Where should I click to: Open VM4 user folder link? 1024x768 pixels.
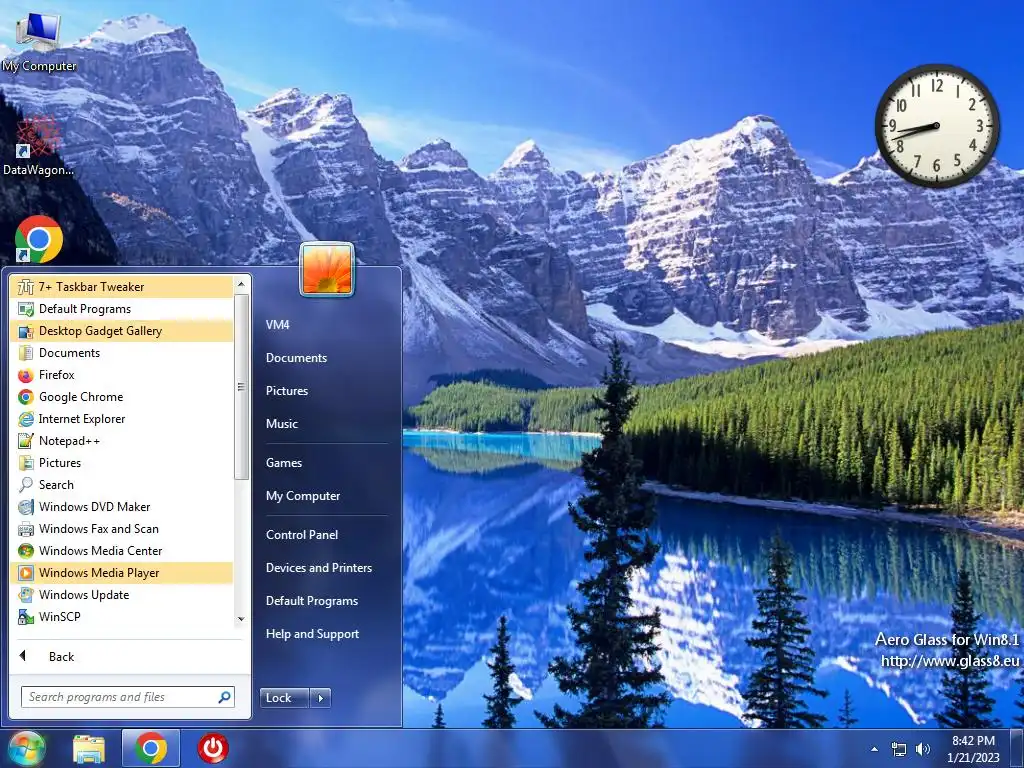click(278, 325)
